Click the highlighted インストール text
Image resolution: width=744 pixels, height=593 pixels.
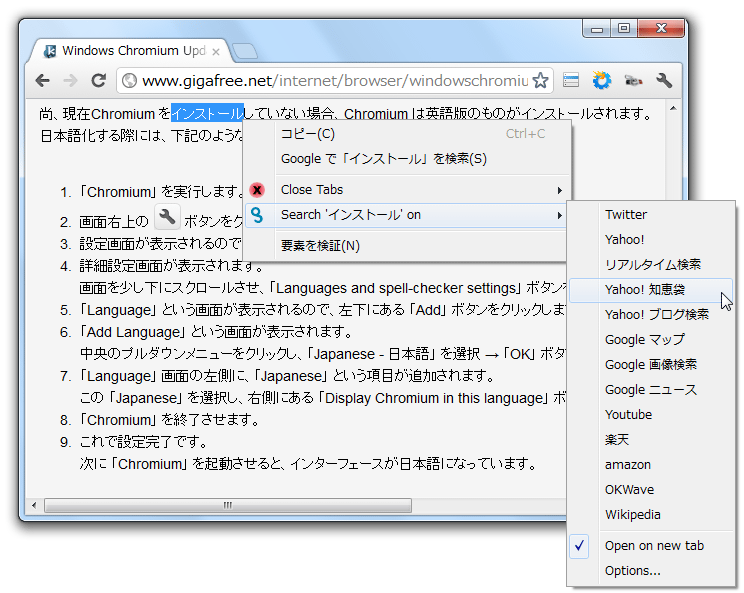click(x=207, y=114)
